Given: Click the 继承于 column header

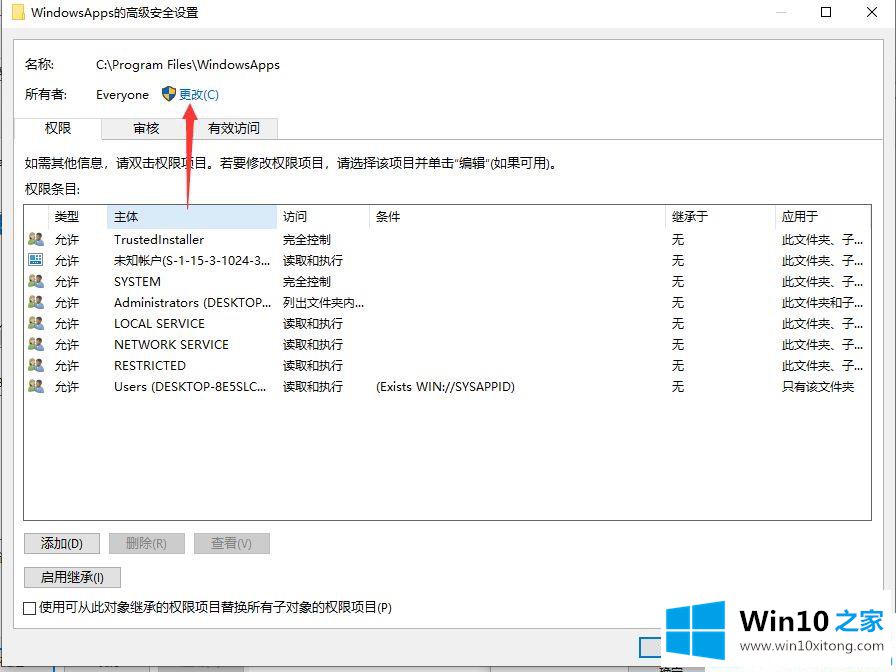Looking at the screenshot, I should [720, 217].
